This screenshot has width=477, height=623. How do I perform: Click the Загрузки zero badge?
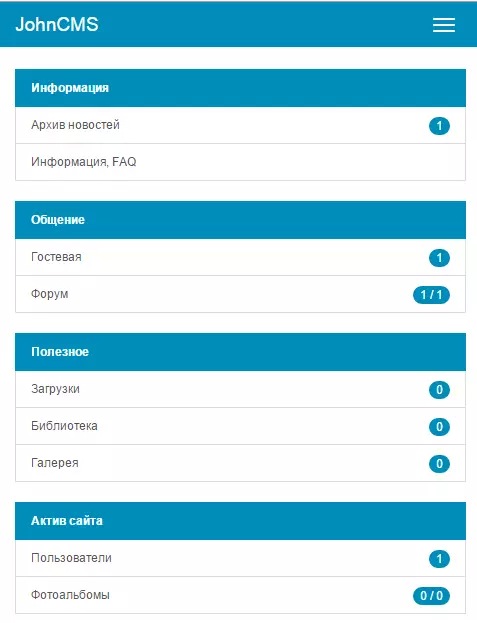pyautogui.click(x=439, y=390)
